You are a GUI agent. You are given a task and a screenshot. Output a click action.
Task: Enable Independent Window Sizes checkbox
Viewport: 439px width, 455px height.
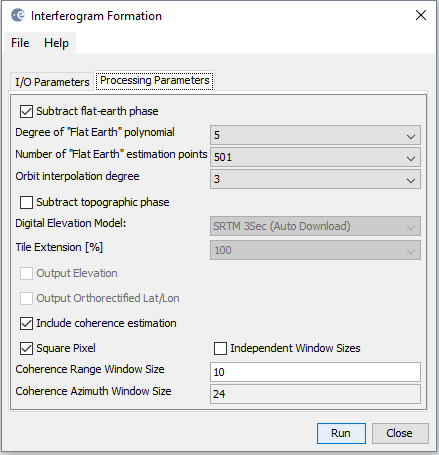click(220, 348)
